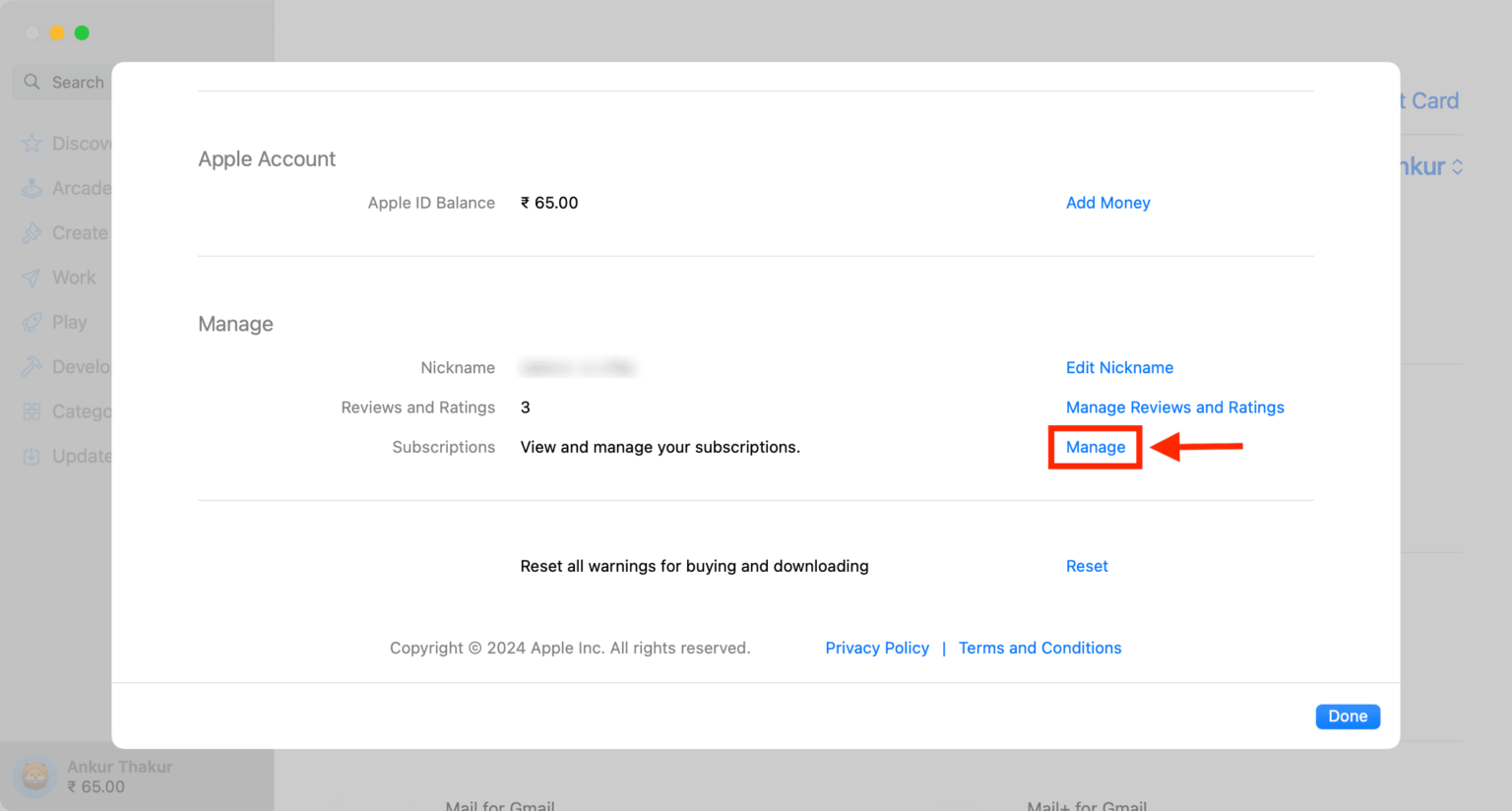Select Create brush icon in sidebar
This screenshot has width=1512, height=811.
tap(31, 233)
